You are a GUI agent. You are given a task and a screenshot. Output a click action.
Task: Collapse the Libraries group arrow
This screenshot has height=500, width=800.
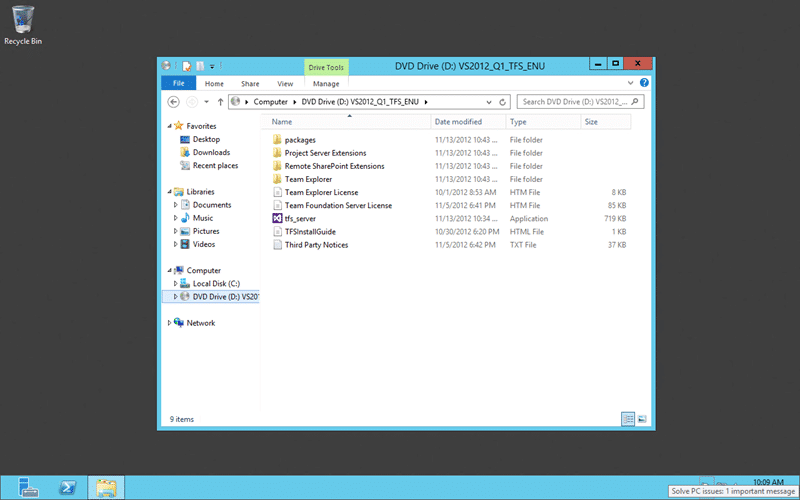[x=169, y=192]
